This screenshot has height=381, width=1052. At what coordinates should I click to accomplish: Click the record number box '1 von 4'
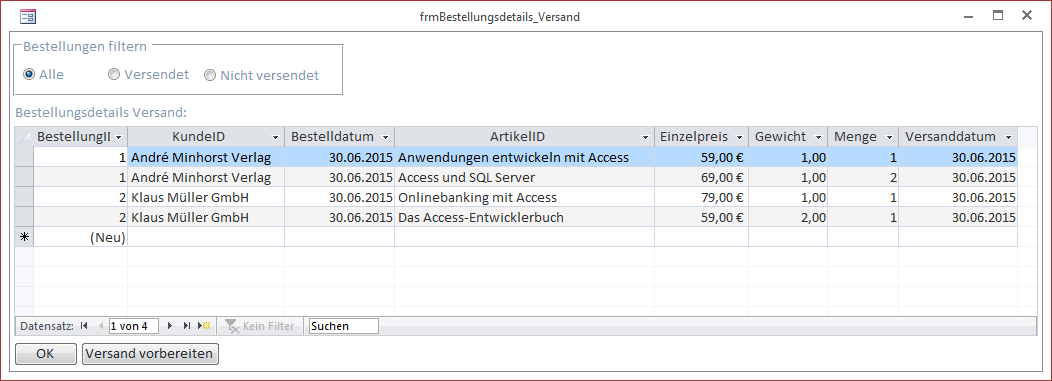(x=134, y=326)
